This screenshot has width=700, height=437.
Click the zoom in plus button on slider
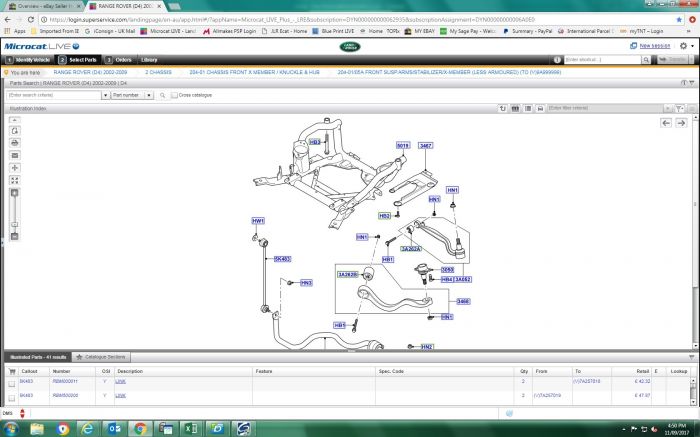pos(14,193)
